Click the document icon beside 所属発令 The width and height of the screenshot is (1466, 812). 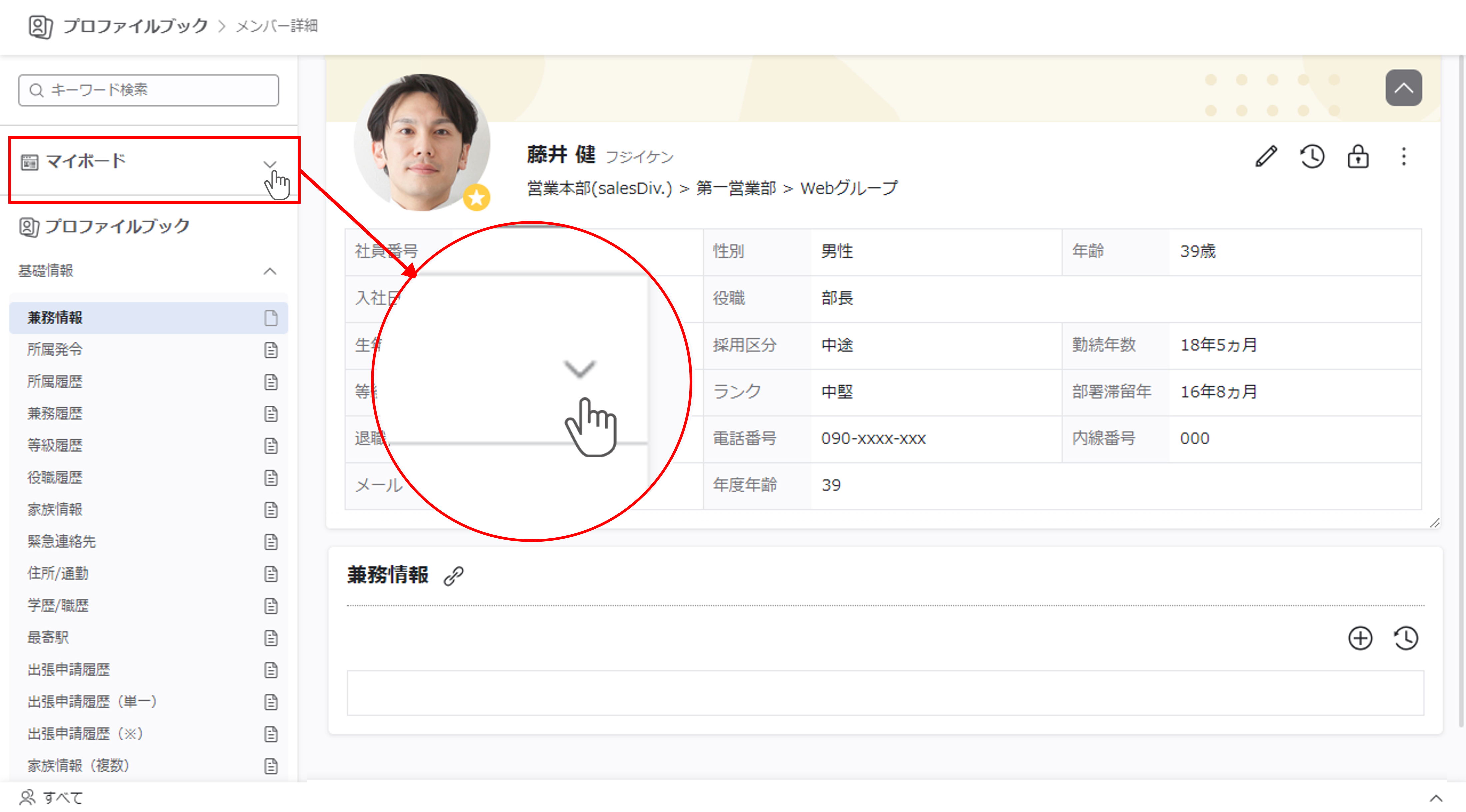tap(271, 350)
